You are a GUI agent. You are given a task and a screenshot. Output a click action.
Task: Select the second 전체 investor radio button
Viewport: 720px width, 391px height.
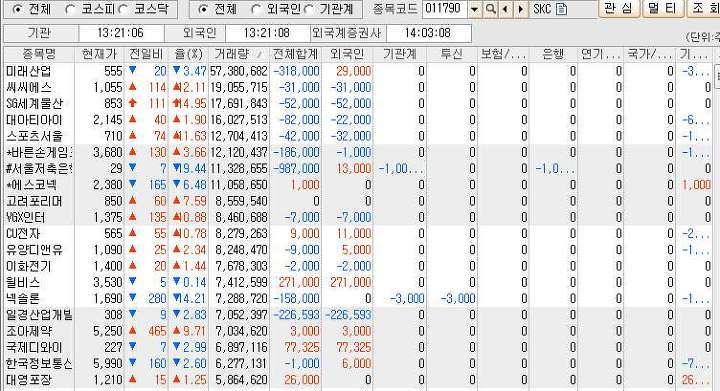point(202,9)
